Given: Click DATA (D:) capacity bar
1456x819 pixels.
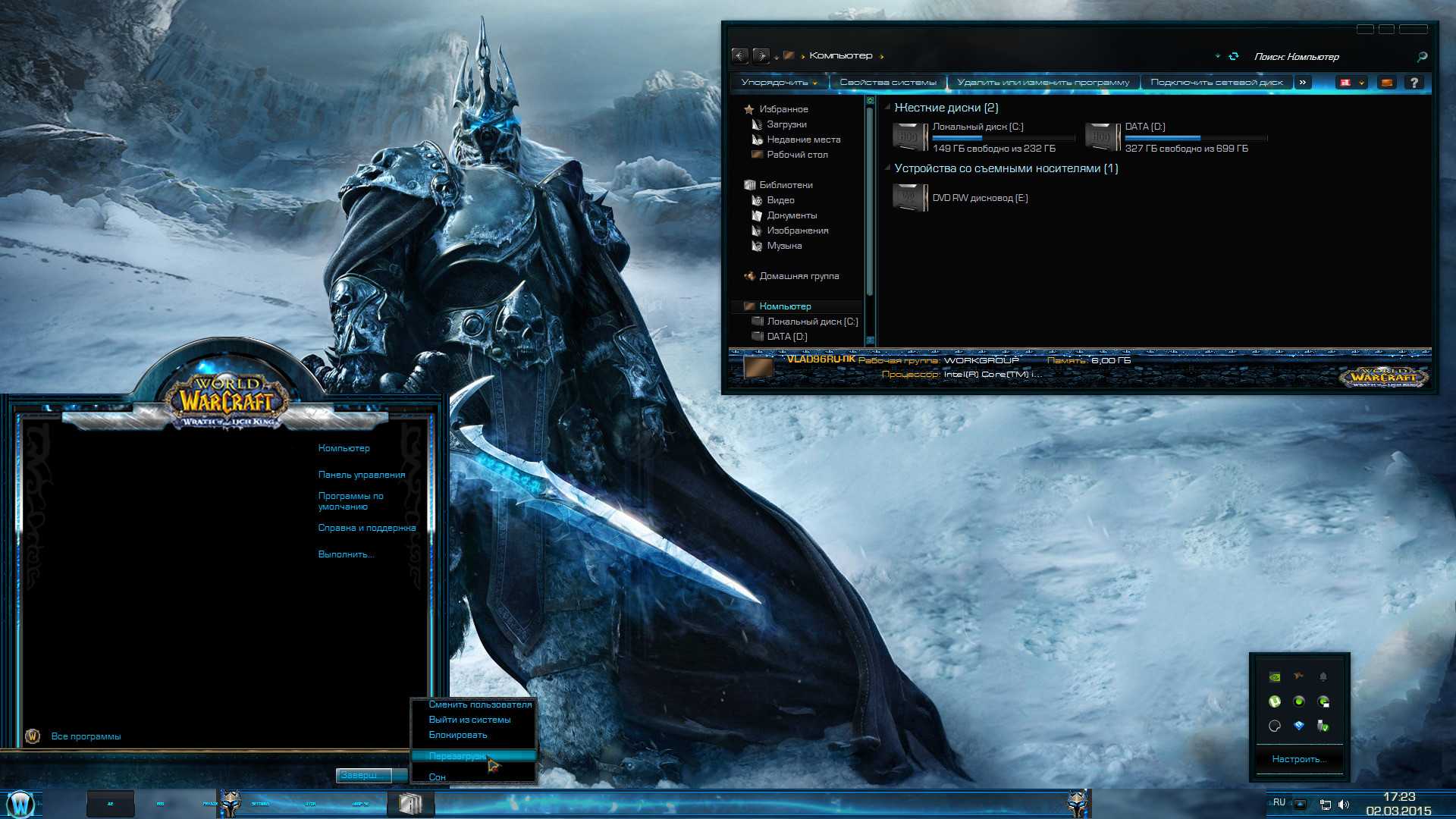Looking at the screenshot, I should 1196,138.
